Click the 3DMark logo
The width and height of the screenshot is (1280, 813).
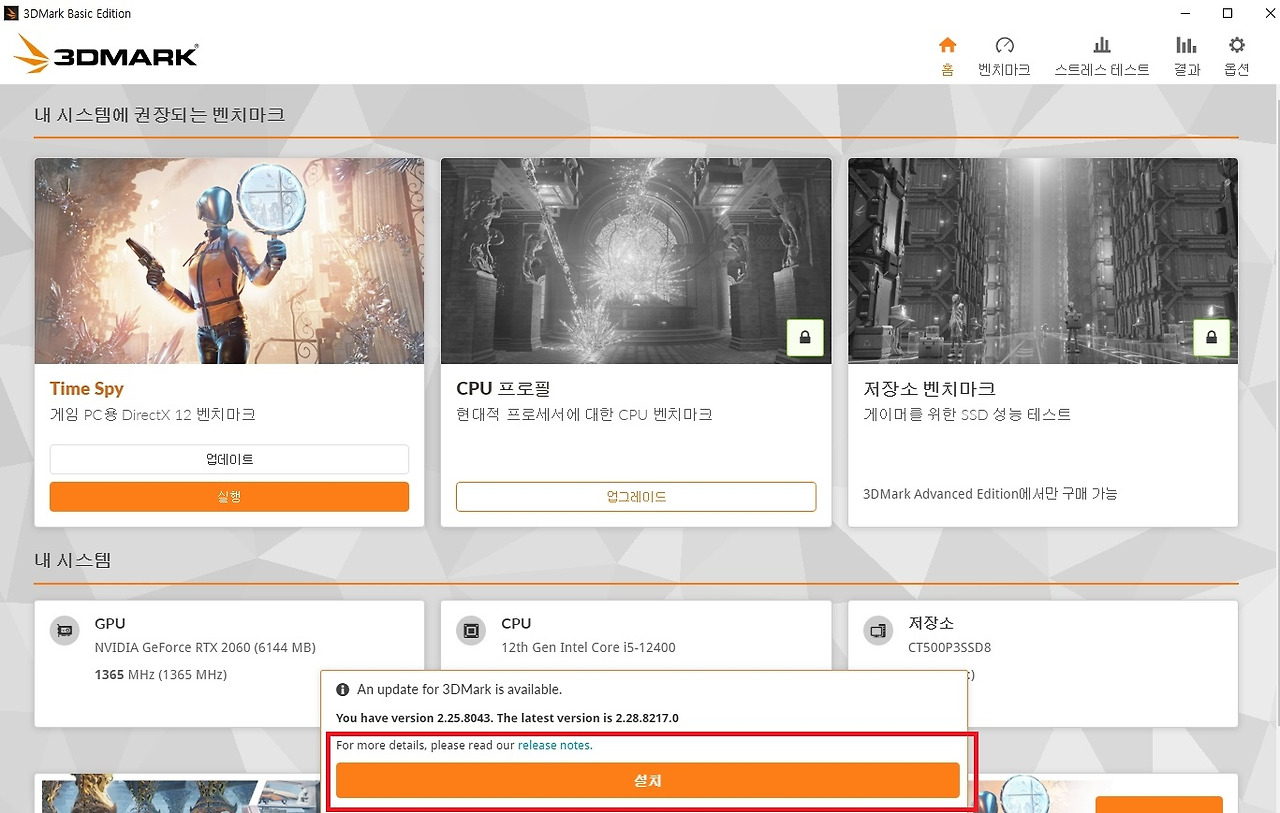coord(104,53)
